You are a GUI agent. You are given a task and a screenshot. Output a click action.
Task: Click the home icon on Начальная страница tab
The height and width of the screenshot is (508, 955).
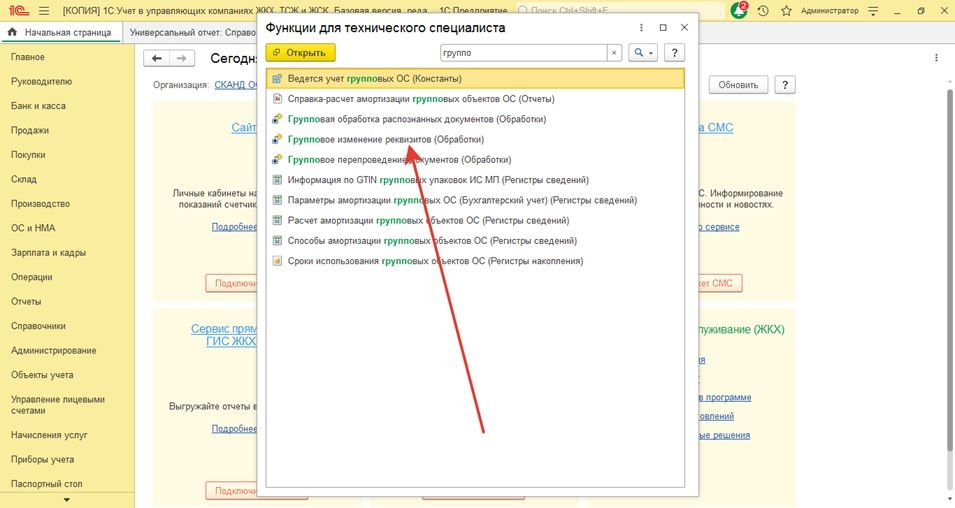pos(12,32)
